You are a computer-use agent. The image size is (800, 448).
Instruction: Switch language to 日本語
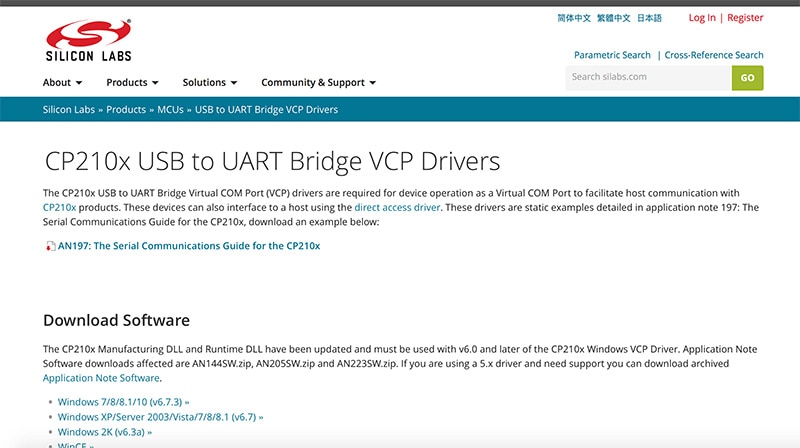pyautogui.click(x=650, y=18)
